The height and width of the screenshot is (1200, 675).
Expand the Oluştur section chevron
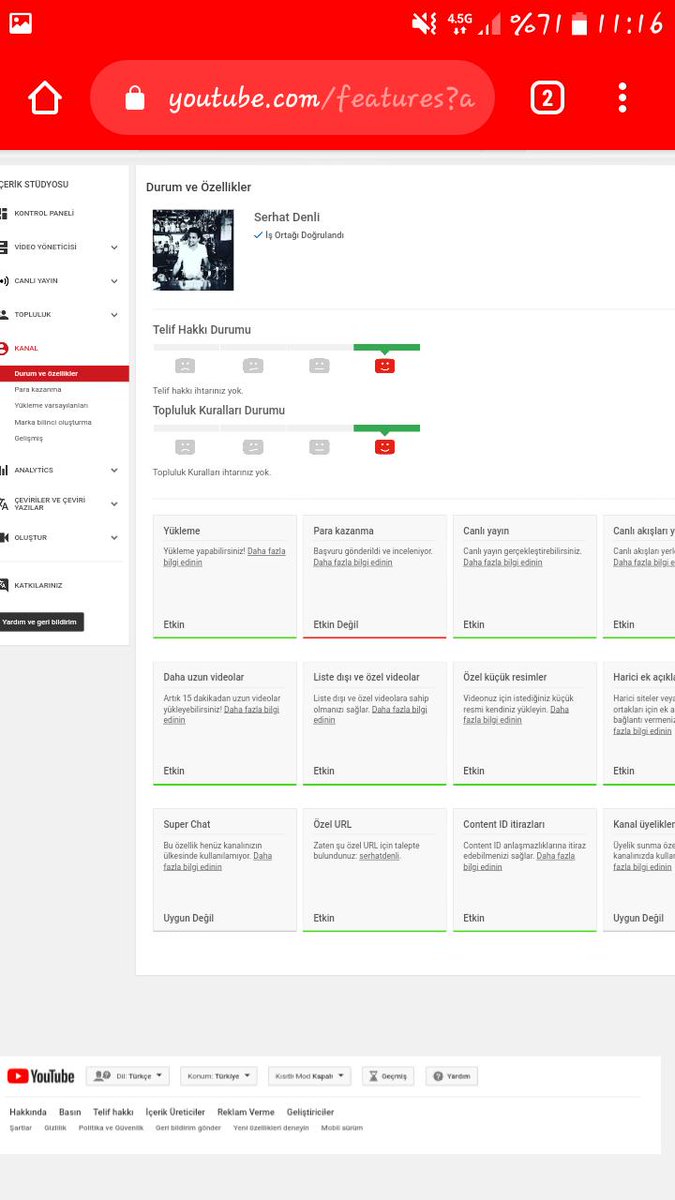point(114,537)
